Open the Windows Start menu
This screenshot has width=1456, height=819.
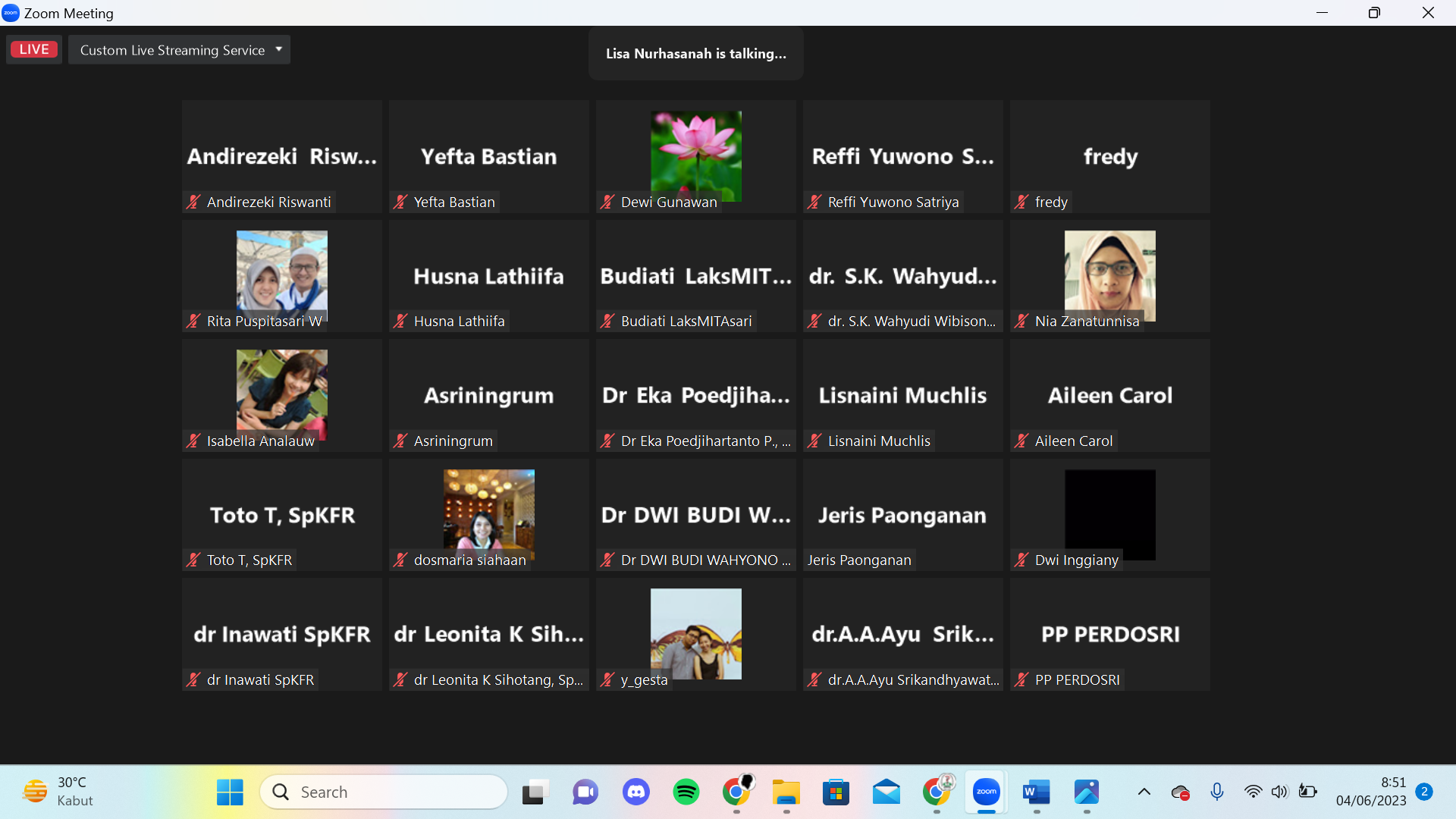230,792
